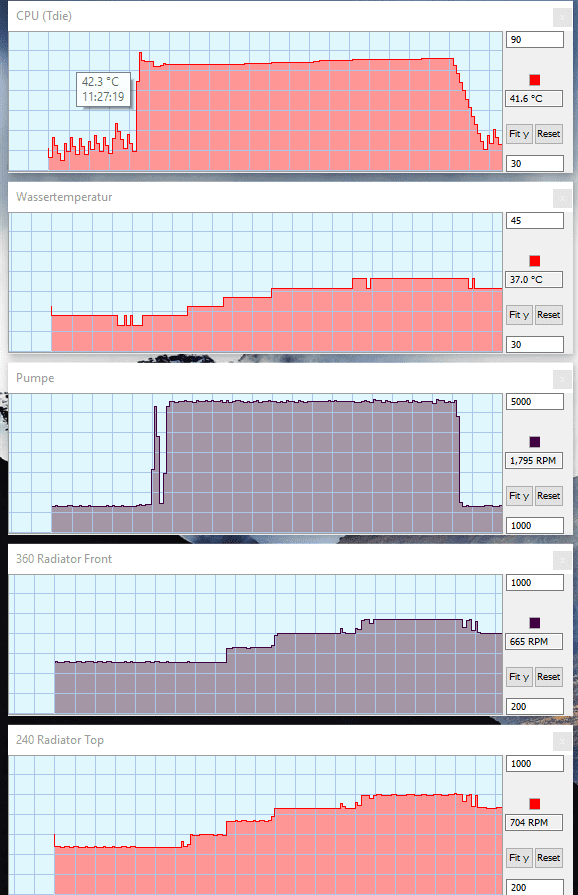Click the 42.3 °C tooltip on CPU graph
Image resolution: width=578 pixels, height=895 pixels.
click(x=103, y=89)
